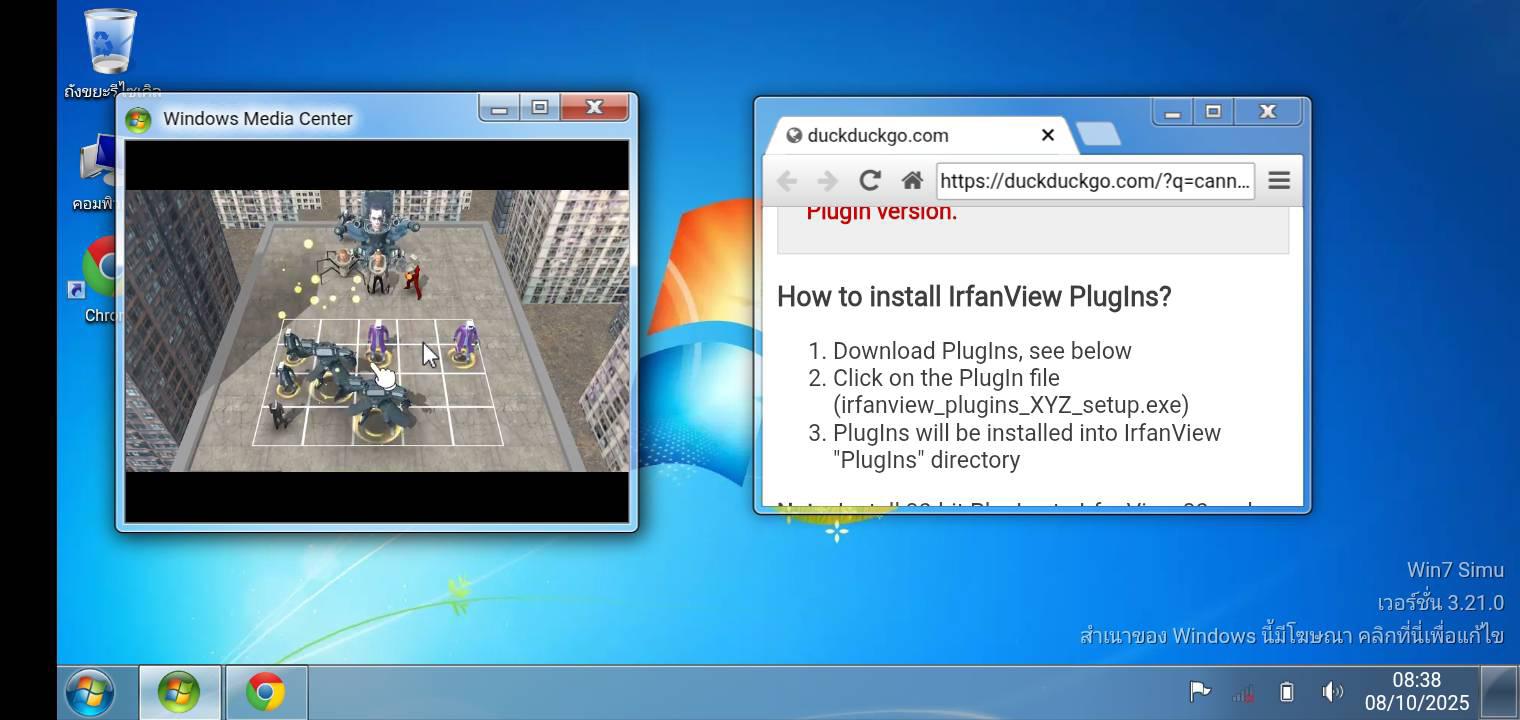Click the Show Desktop strip on the taskbar
The image size is (1520, 720).
point(1499,692)
